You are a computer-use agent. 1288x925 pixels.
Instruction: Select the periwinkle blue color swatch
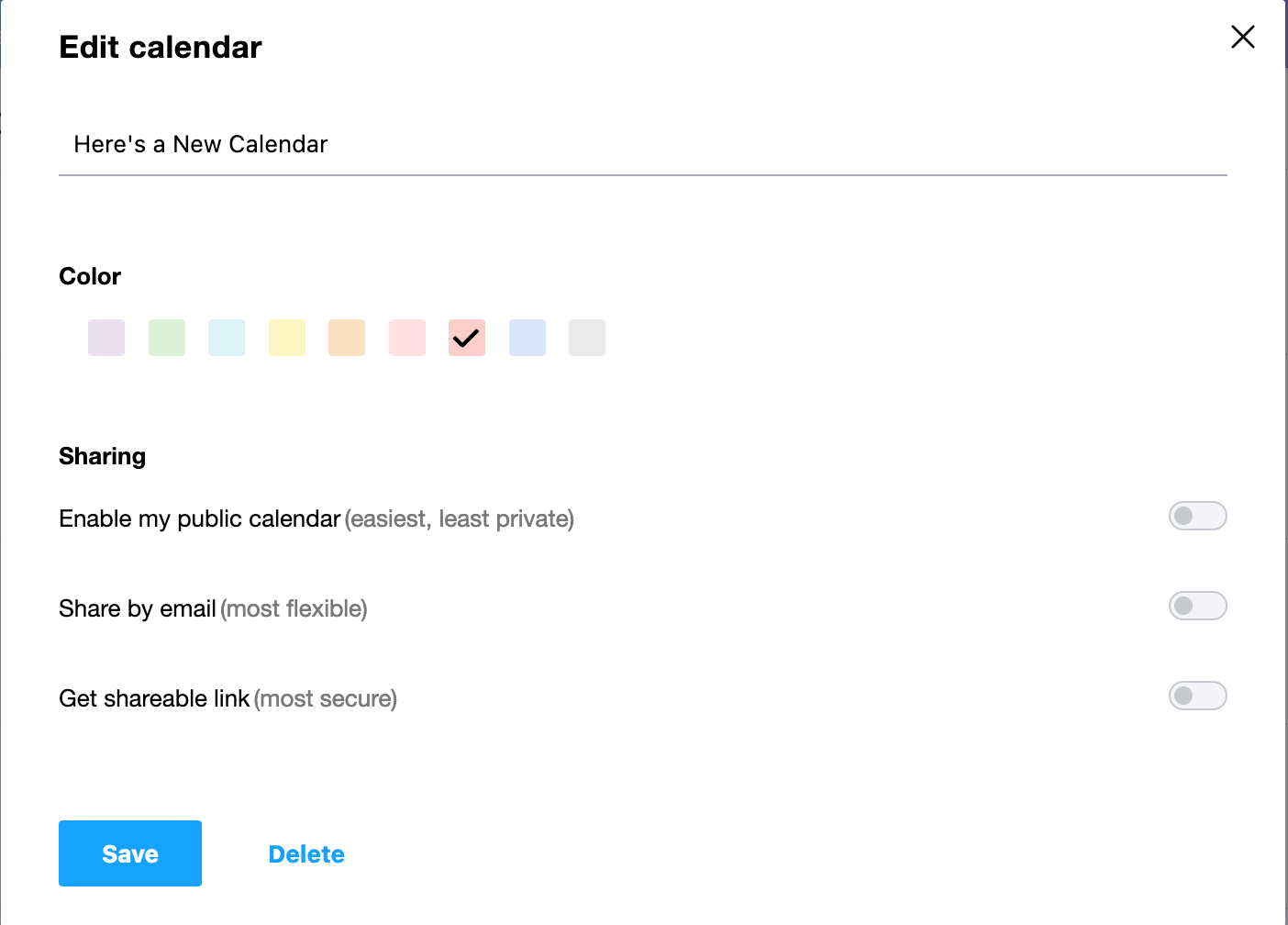527,338
